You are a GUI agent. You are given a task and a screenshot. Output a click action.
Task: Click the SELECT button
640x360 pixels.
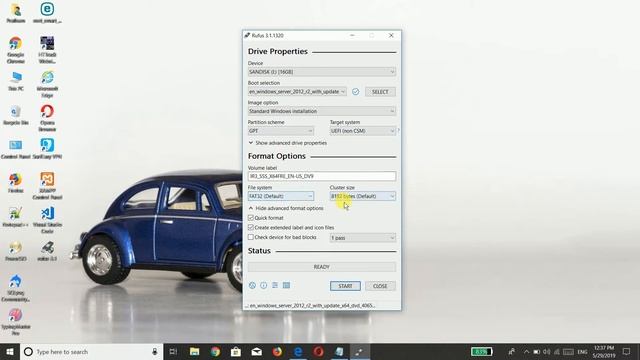tap(380, 92)
